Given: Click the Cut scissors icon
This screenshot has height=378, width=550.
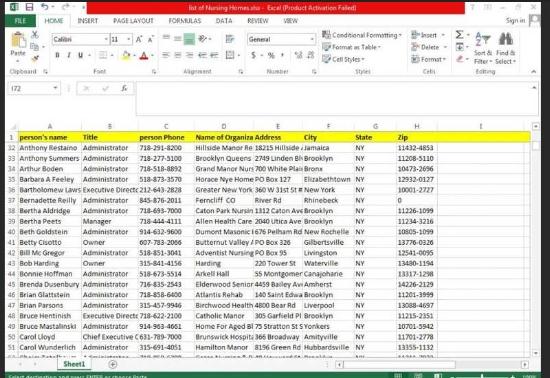Looking at the screenshot, I should tap(34, 34).
